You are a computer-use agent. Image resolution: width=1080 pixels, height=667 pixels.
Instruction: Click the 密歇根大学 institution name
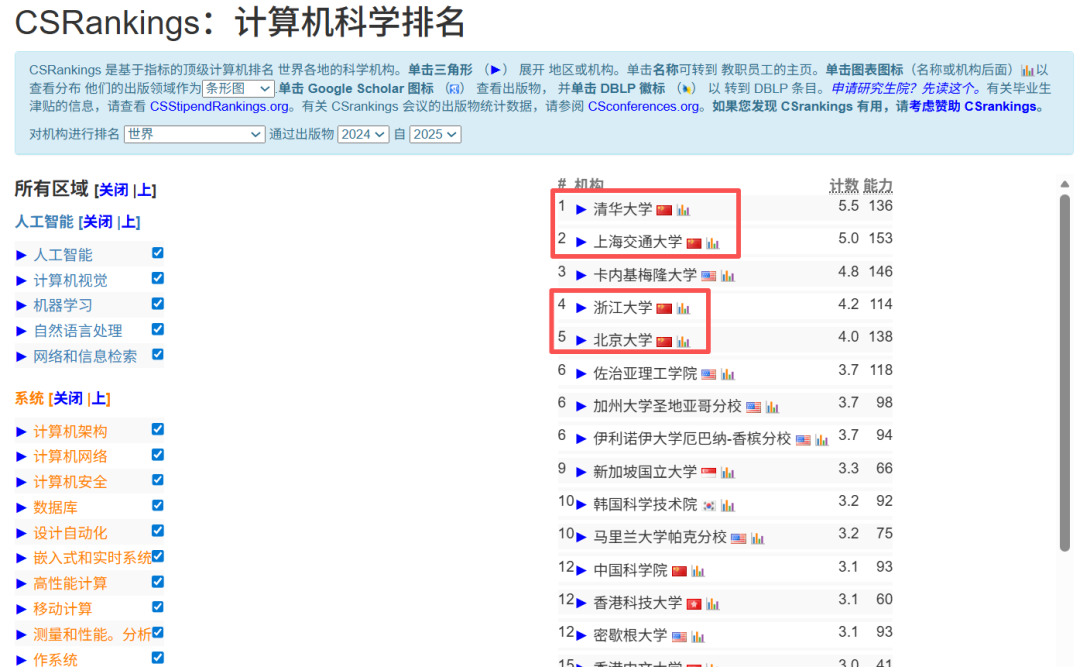click(x=630, y=637)
